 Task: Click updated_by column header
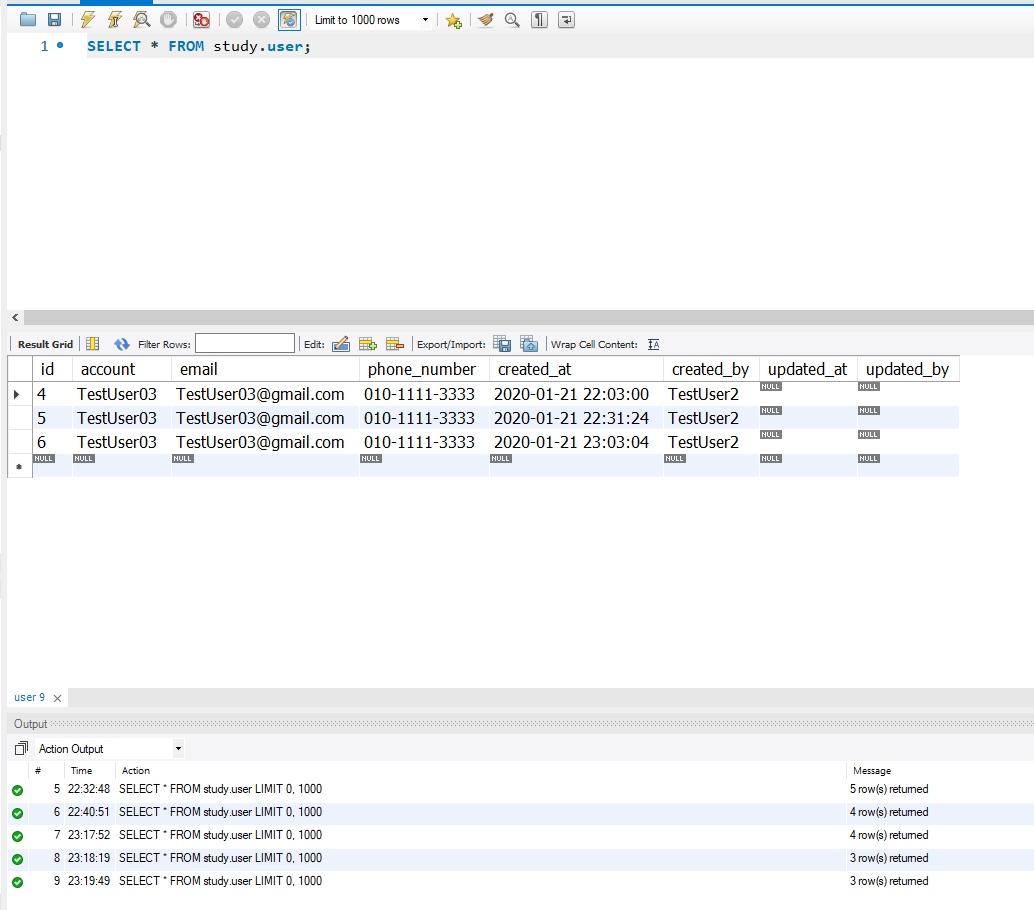pyautogui.click(x=908, y=369)
